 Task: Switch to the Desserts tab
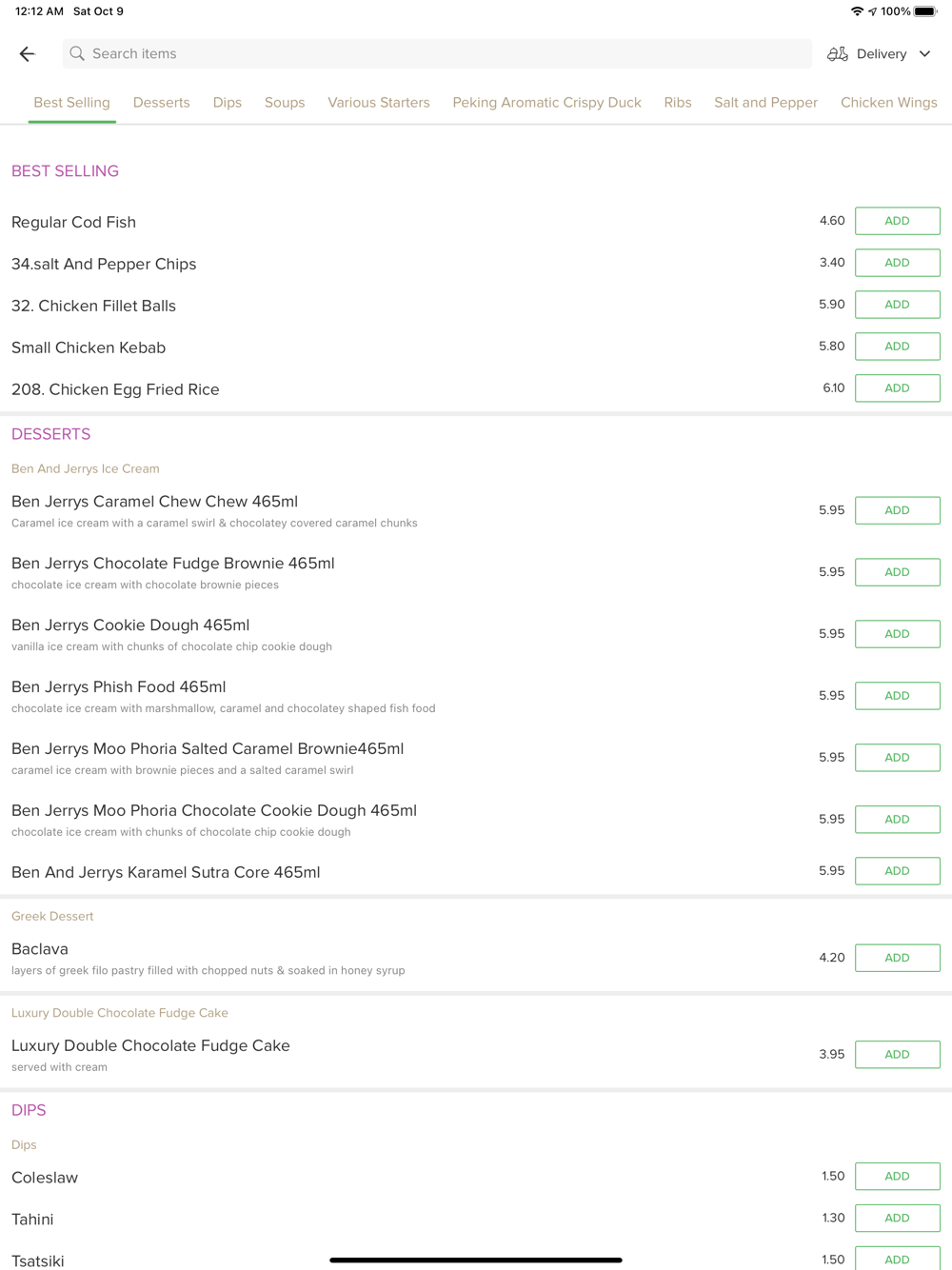161,103
